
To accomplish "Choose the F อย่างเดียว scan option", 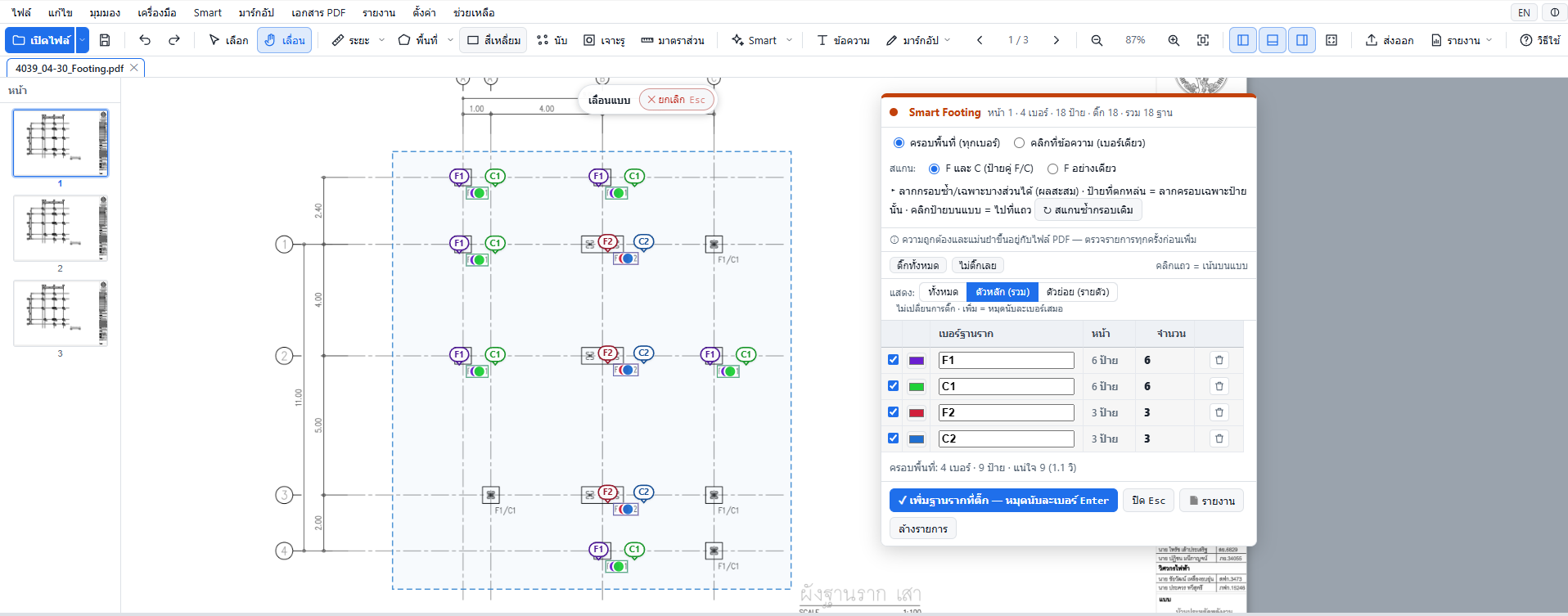I will [1052, 169].
